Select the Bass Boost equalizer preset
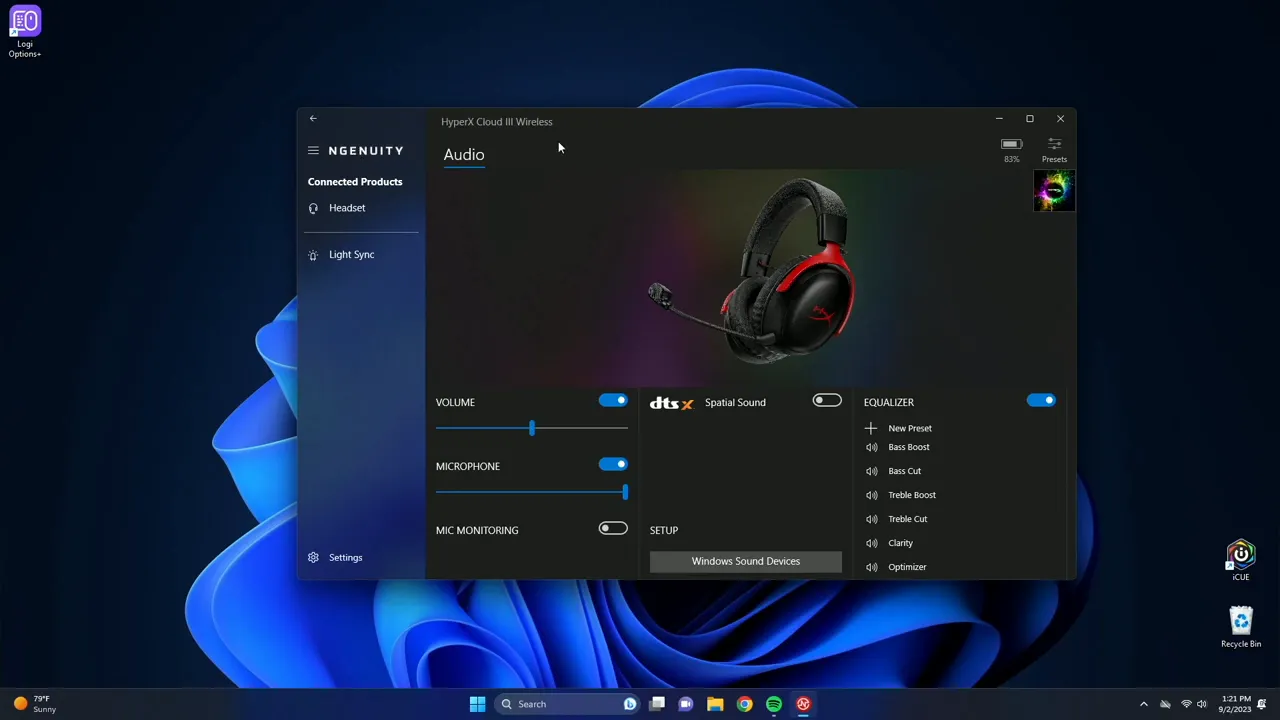 point(908,447)
